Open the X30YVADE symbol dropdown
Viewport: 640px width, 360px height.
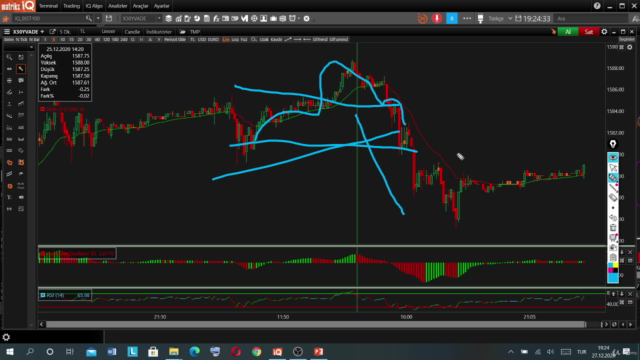(159, 18)
